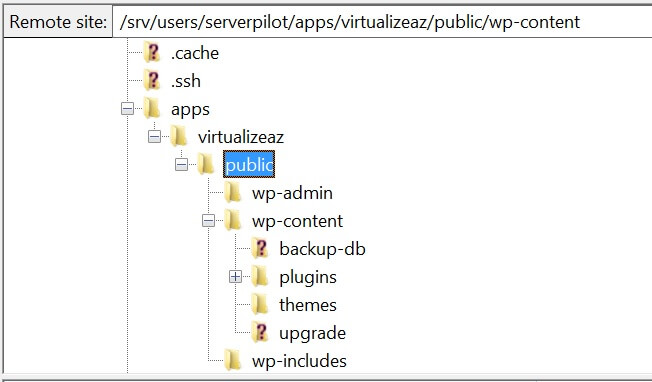Click the .ssh question-mark folder icon

[152, 80]
